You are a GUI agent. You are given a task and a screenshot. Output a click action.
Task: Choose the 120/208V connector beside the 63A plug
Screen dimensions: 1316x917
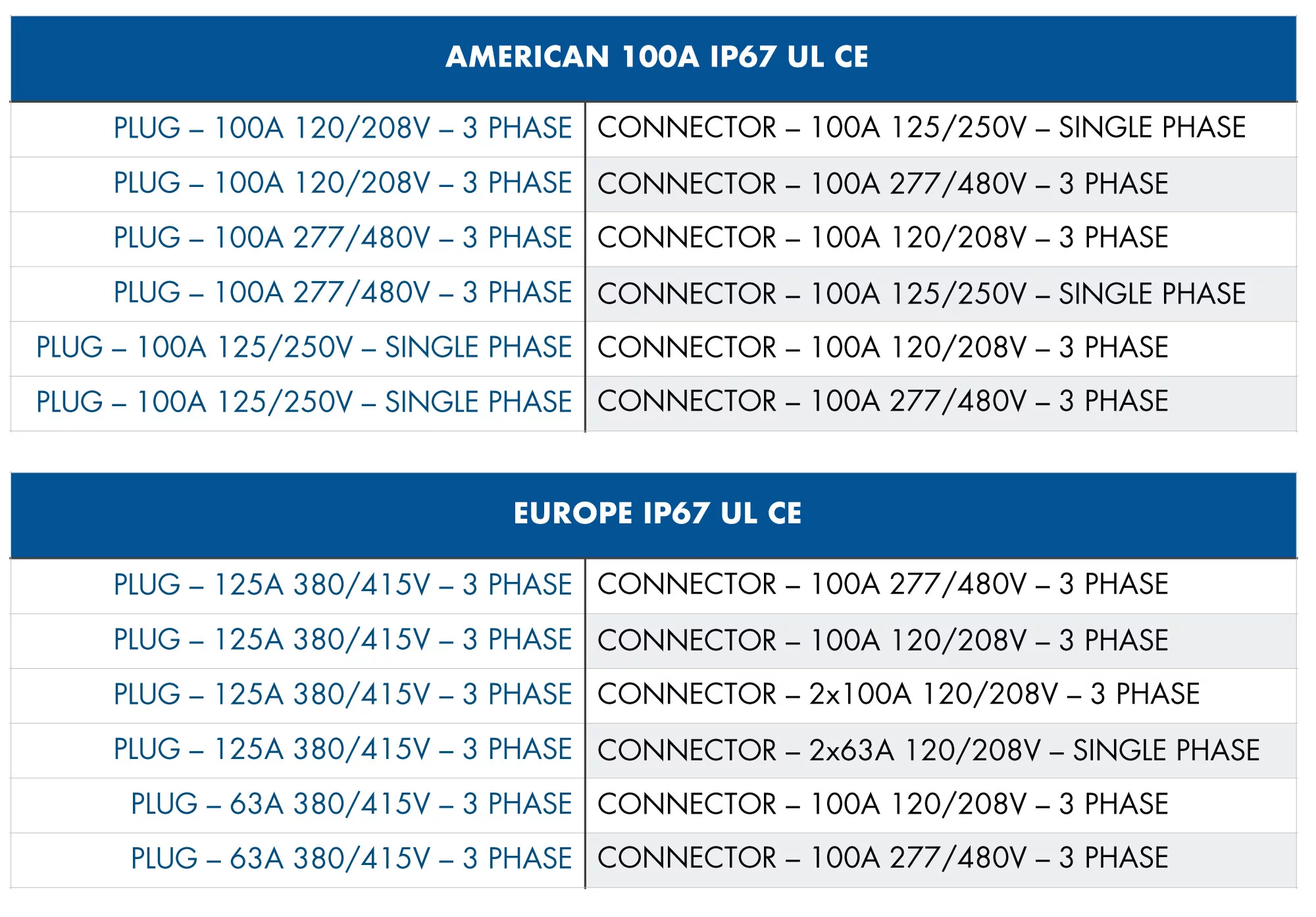click(x=941, y=805)
